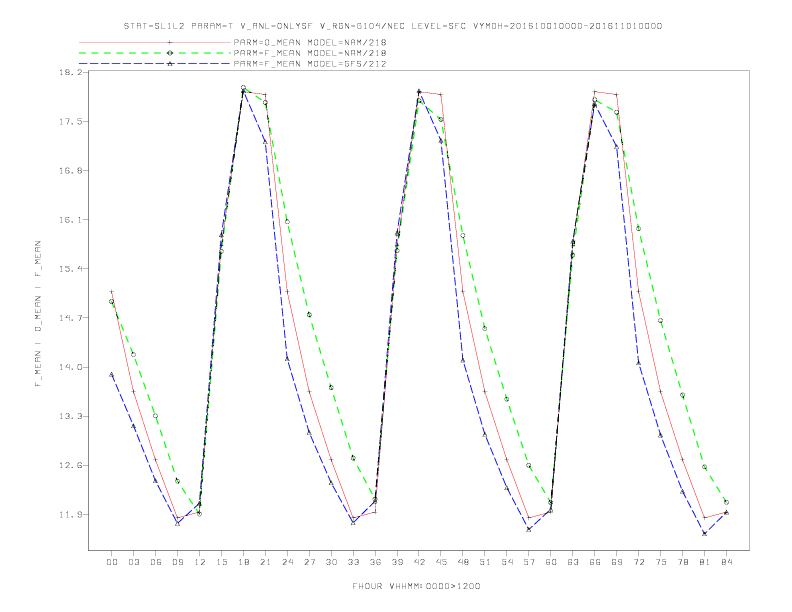Image resolution: width=792 pixels, height=612 pixels.
Task: Click x-axis tick label 42
Action: [x=419, y=562]
